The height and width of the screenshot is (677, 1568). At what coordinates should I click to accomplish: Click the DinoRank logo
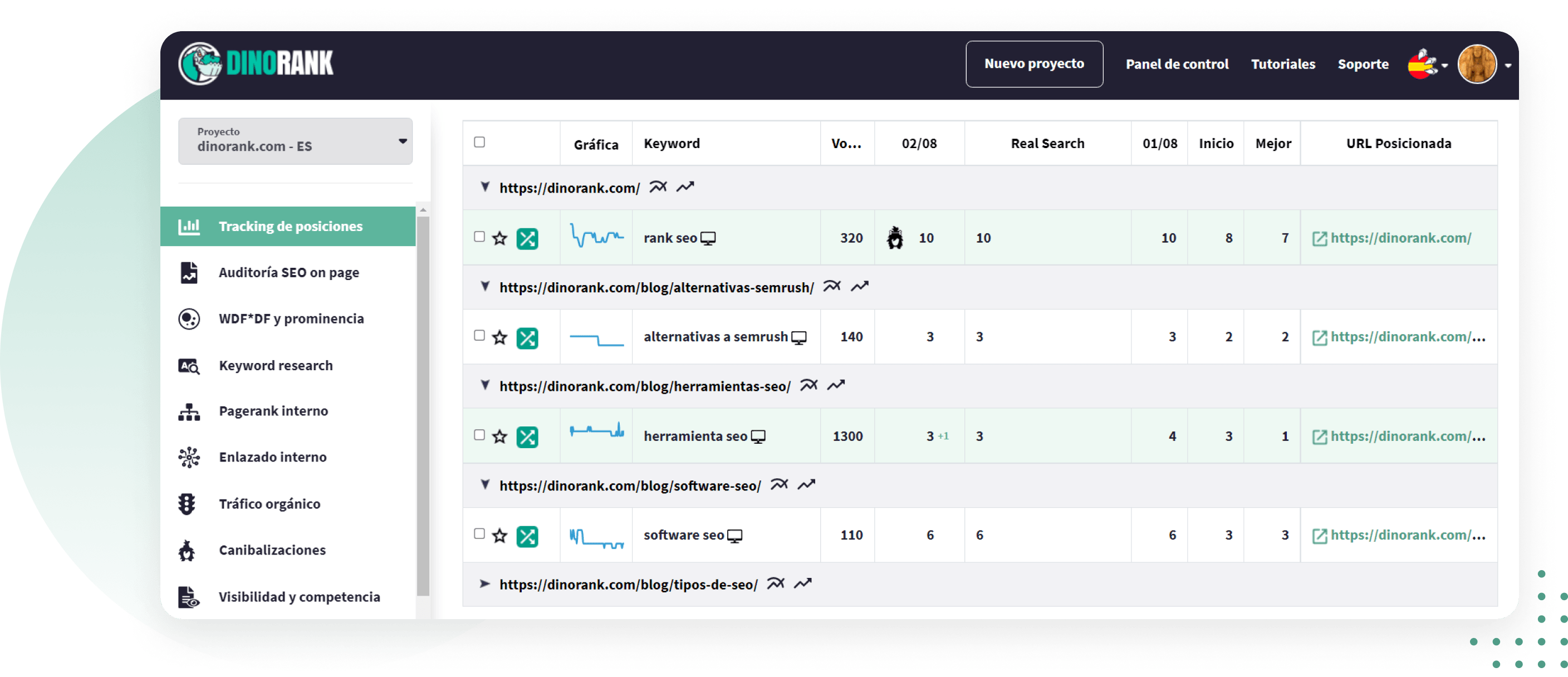coord(256,63)
